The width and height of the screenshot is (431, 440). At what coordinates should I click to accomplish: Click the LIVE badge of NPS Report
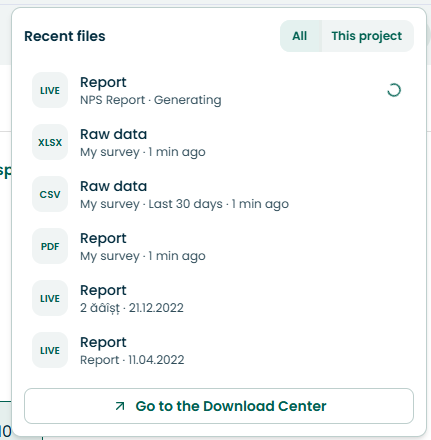pos(50,90)
